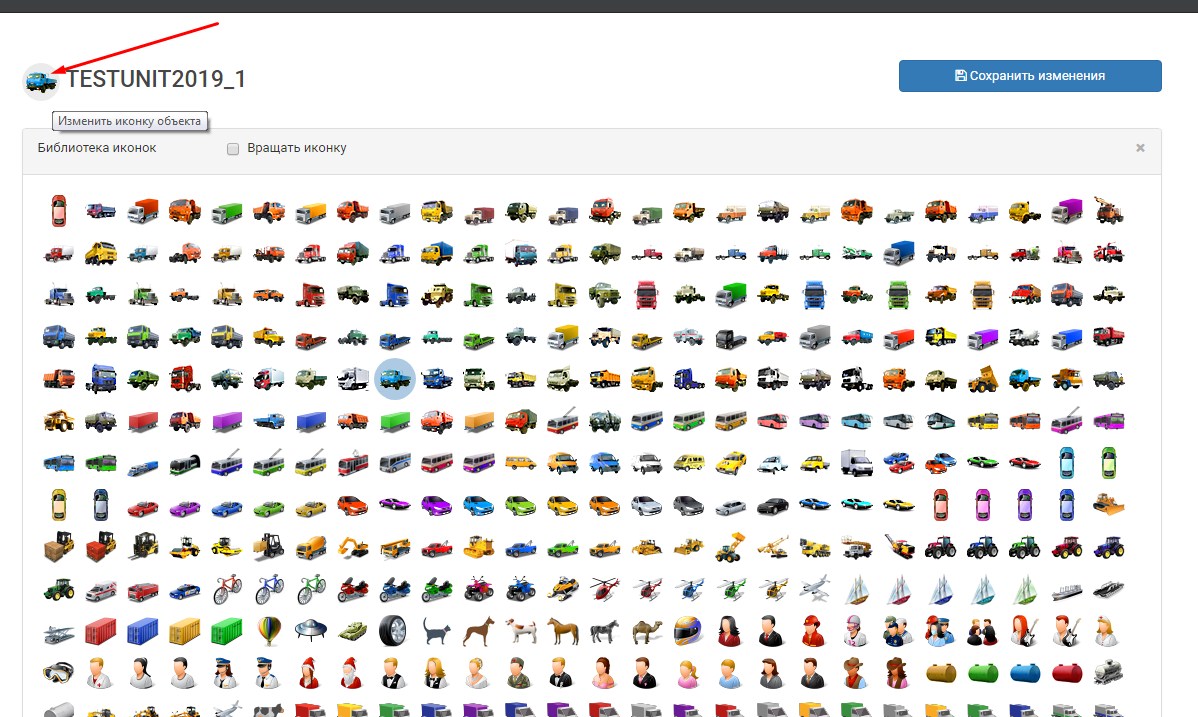The width and height of the screenshot is (1198, 717).
Task: Select the red ATV quad bike icon
Action: 479,588
